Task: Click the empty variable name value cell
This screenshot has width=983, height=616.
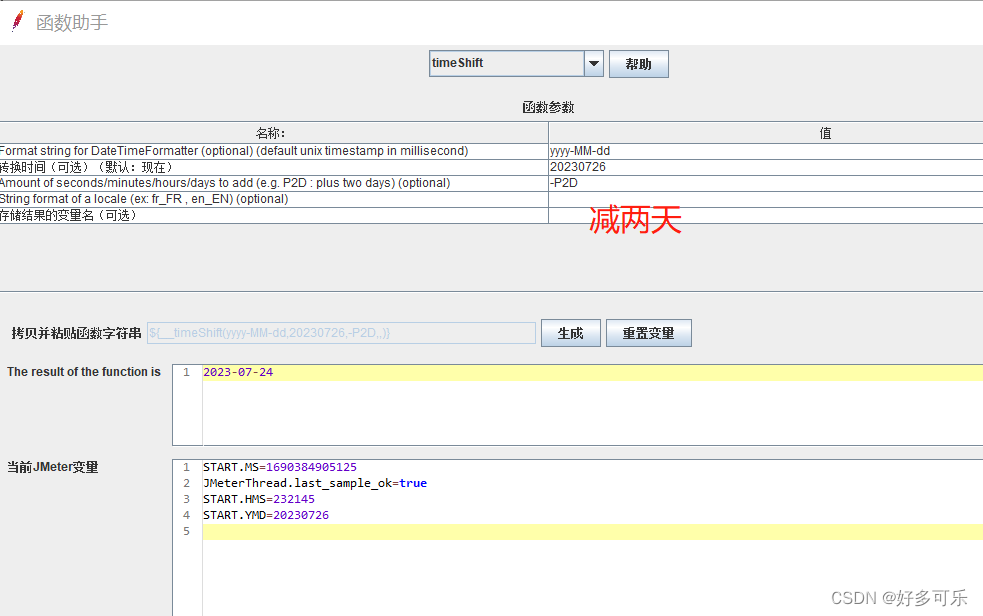Action: tap(765, 216)
